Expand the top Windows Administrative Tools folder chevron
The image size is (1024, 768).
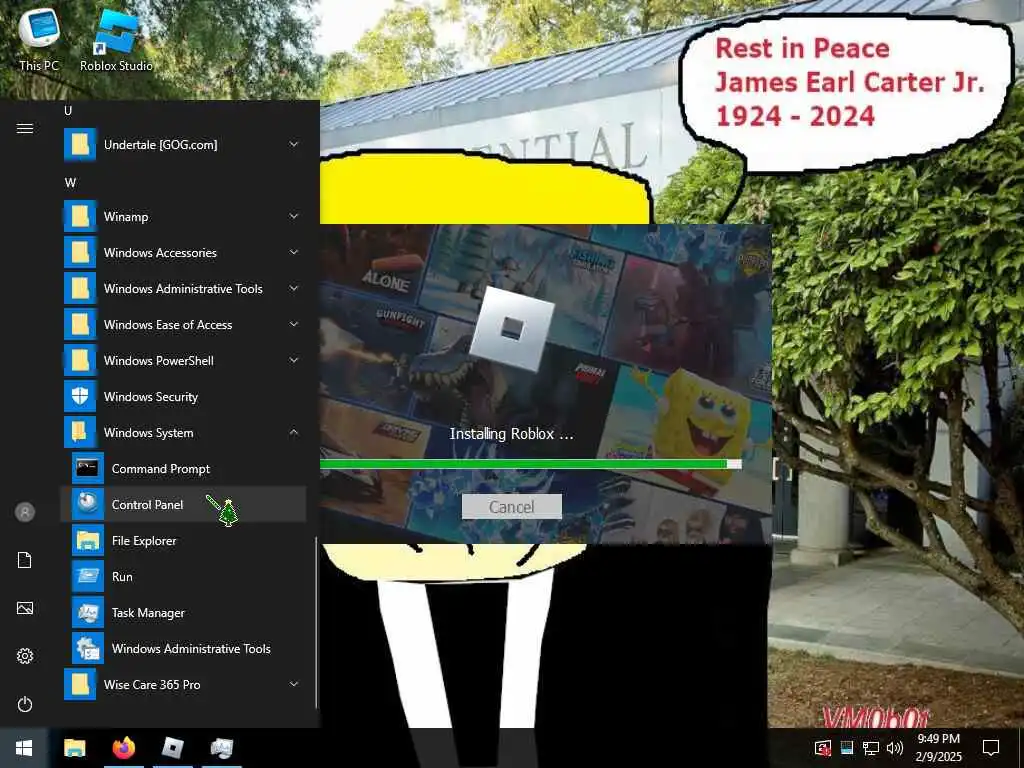click(294, 288)
